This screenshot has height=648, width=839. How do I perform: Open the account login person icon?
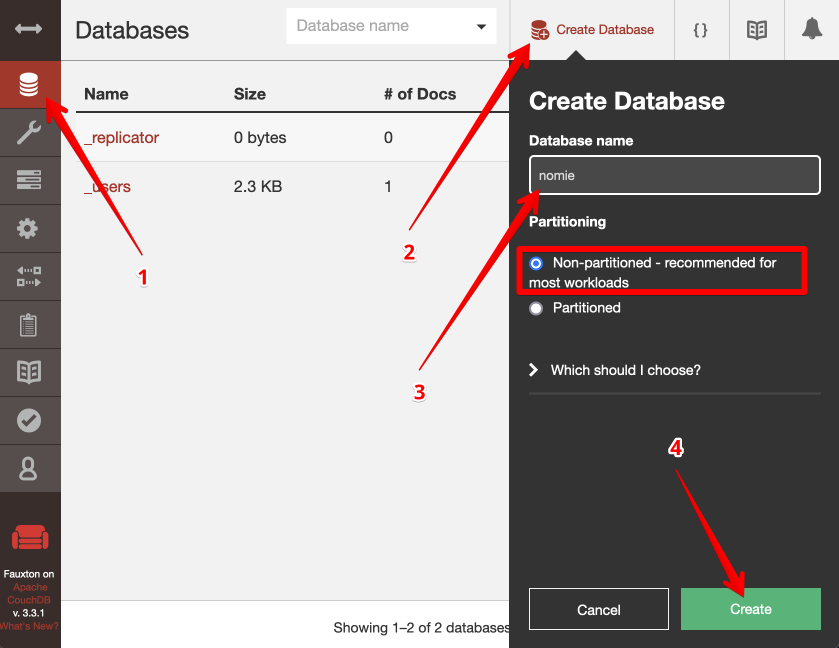30,468
